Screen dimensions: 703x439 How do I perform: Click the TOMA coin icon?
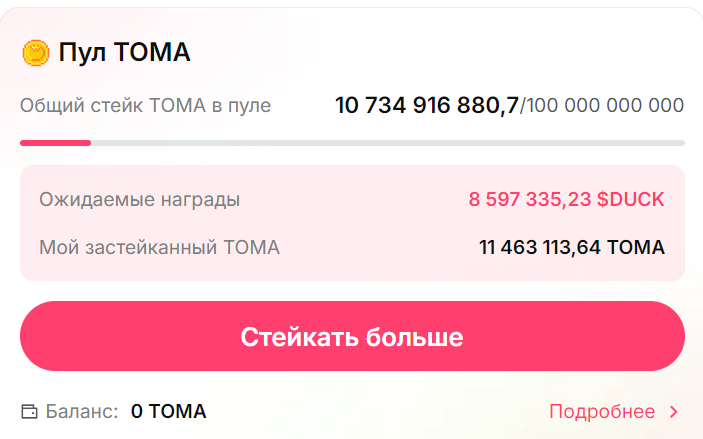[x=35, y=52]
